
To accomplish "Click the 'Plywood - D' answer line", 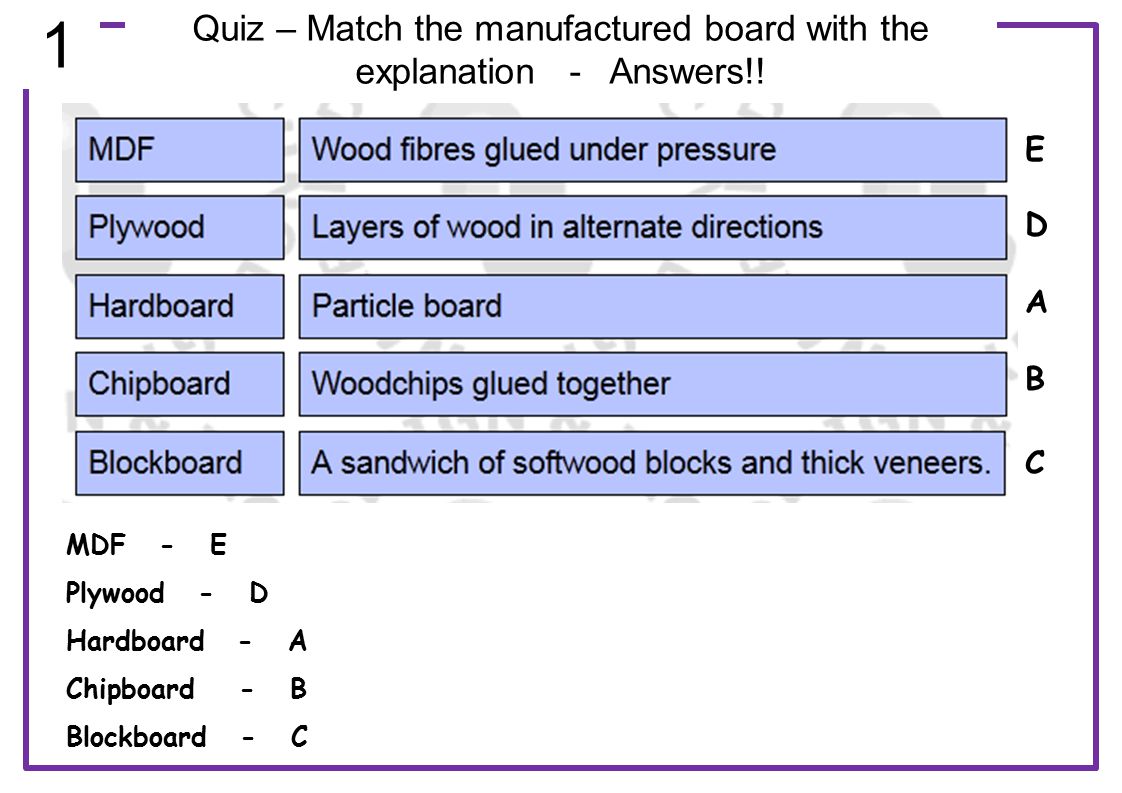I will coord(167,593).
